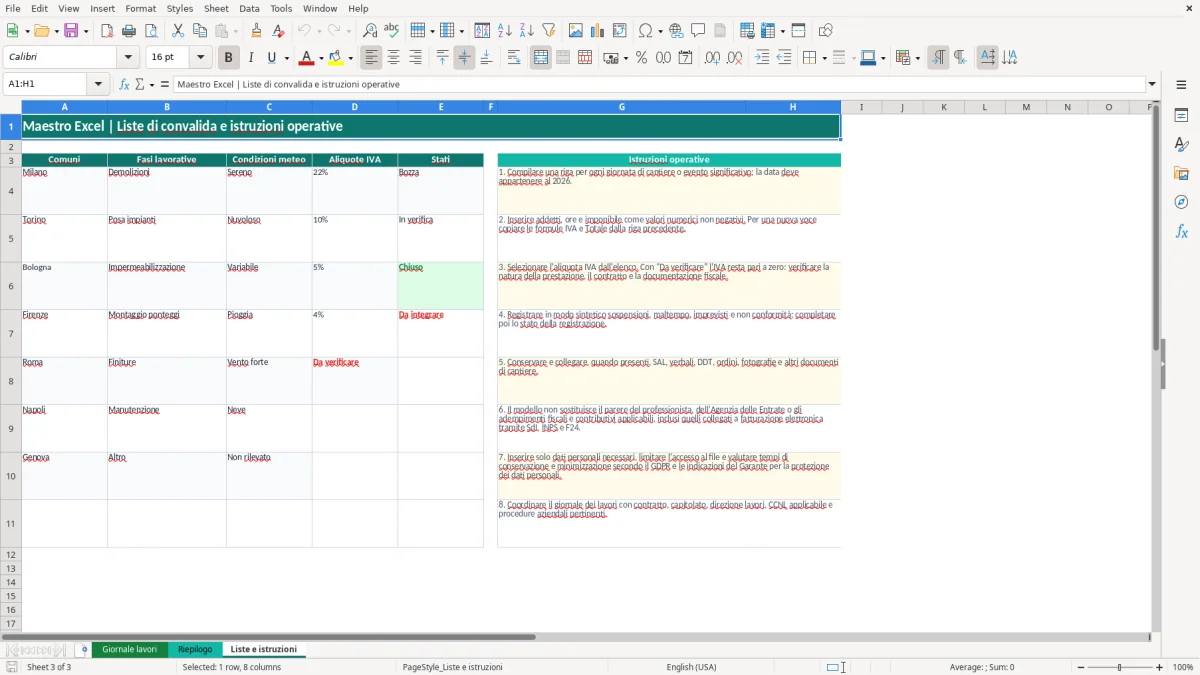The width and height of the screenshot is (1200, 675).
Task: Click the zoom out minus button
Action: [x=1080, y=667]
